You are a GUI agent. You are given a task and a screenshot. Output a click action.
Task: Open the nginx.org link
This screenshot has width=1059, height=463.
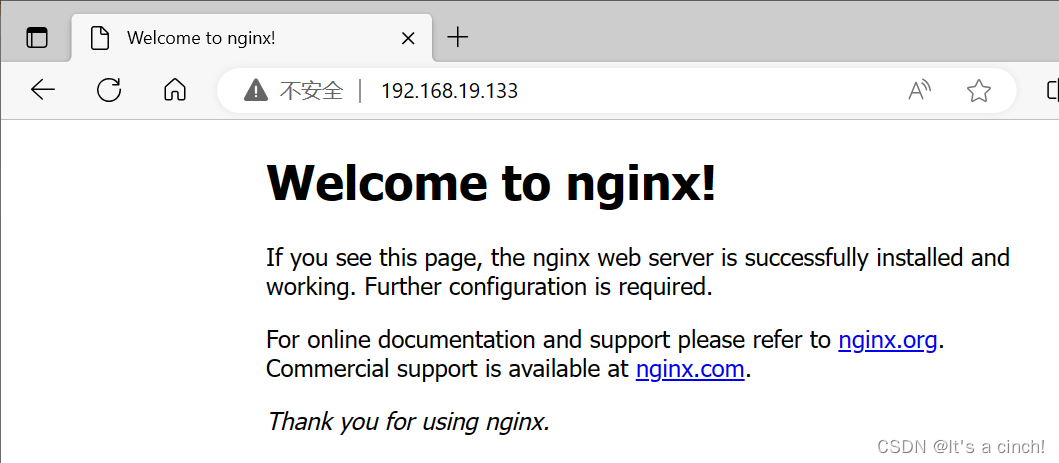(887, 339)
